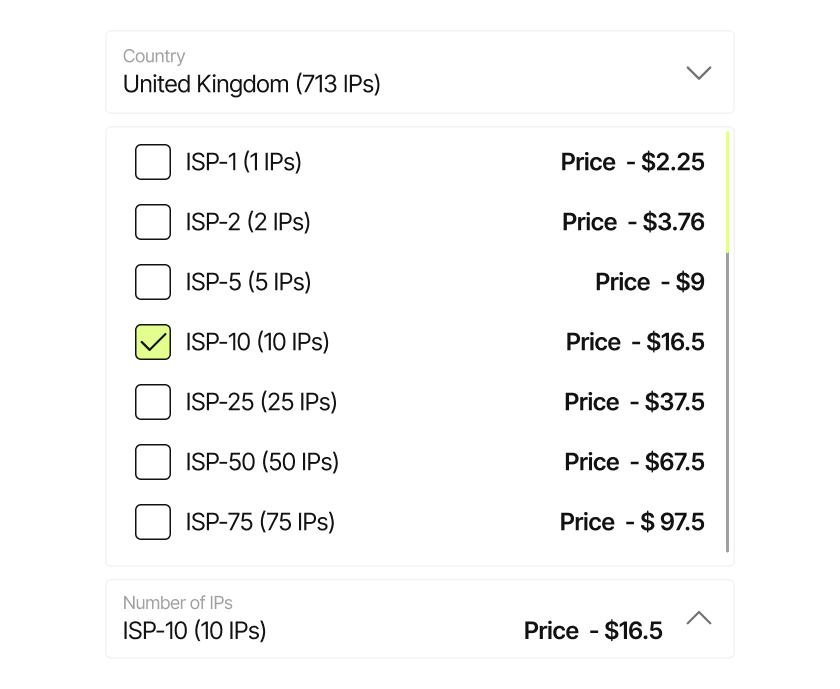Click the list scrollbar thumb
This screenshot has width=840, height=689.
pos(728,190)
